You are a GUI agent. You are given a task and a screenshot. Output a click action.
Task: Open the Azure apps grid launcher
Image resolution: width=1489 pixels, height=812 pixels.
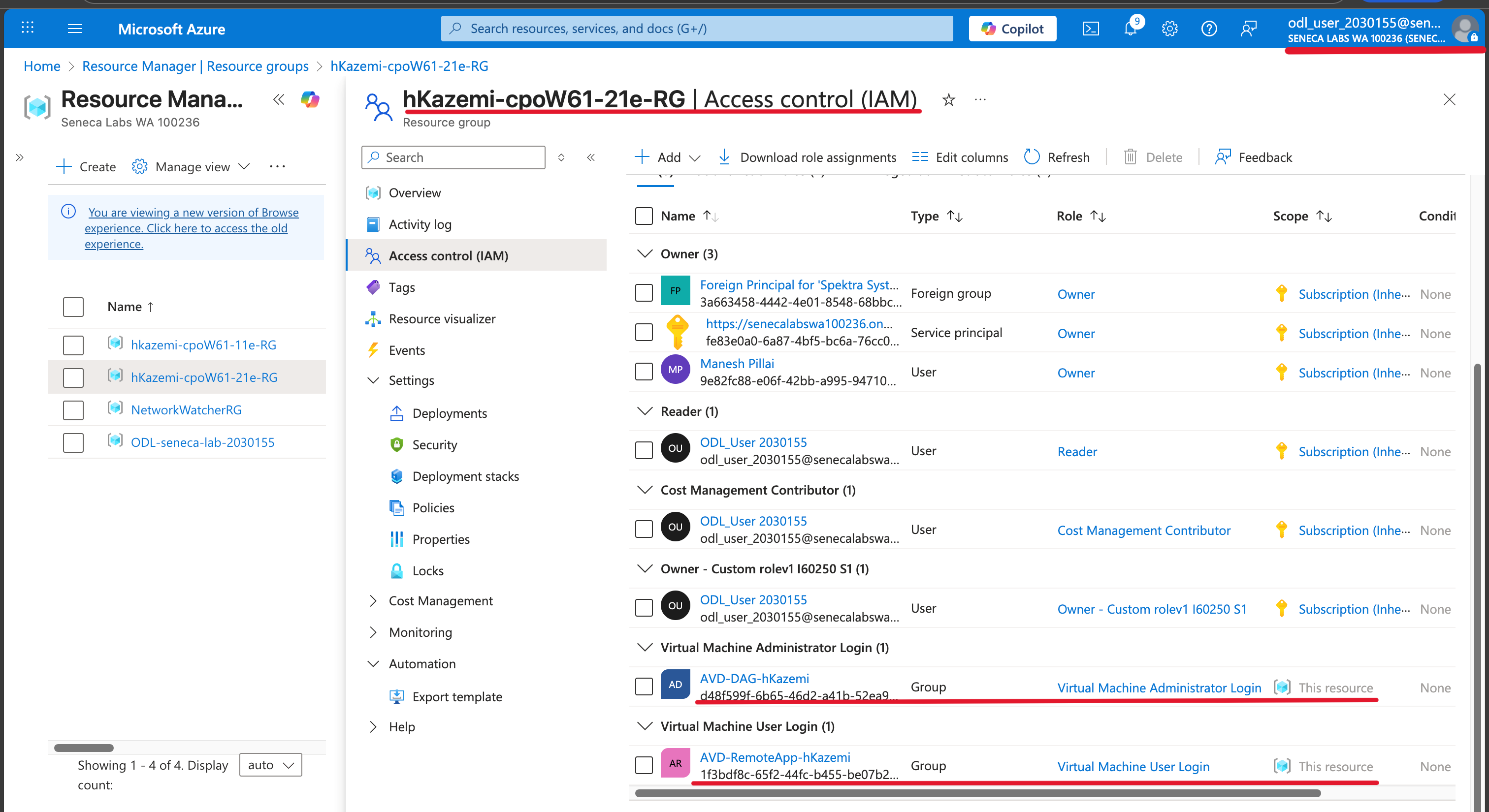[27, 28]
